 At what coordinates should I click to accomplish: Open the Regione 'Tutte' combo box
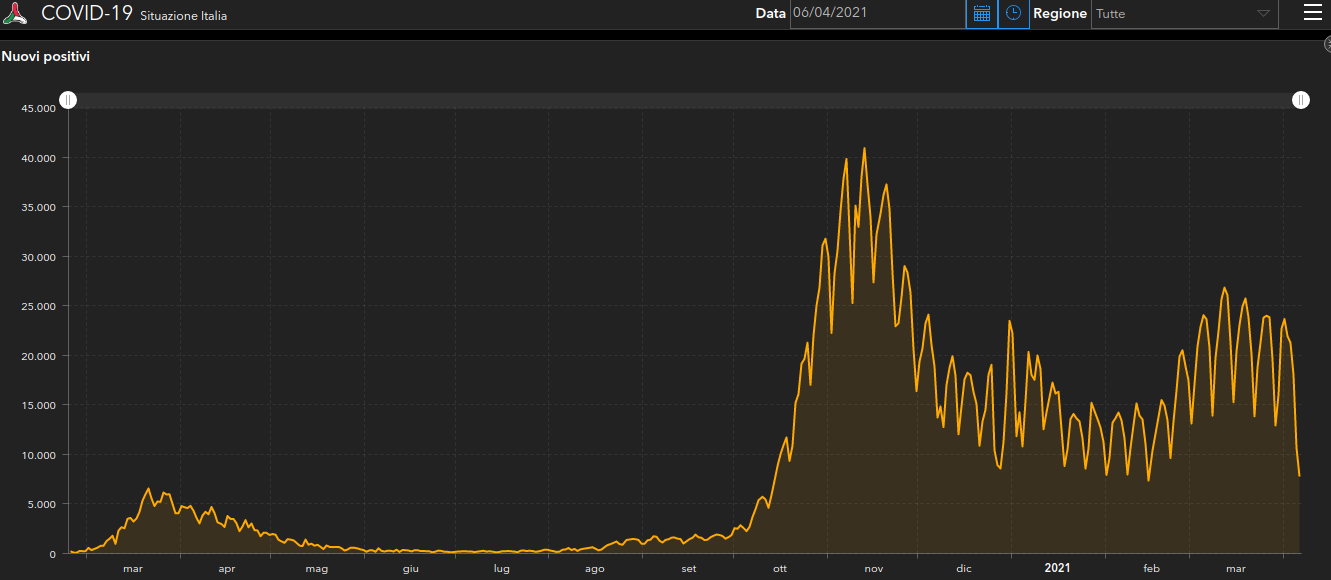(1170, 14)
